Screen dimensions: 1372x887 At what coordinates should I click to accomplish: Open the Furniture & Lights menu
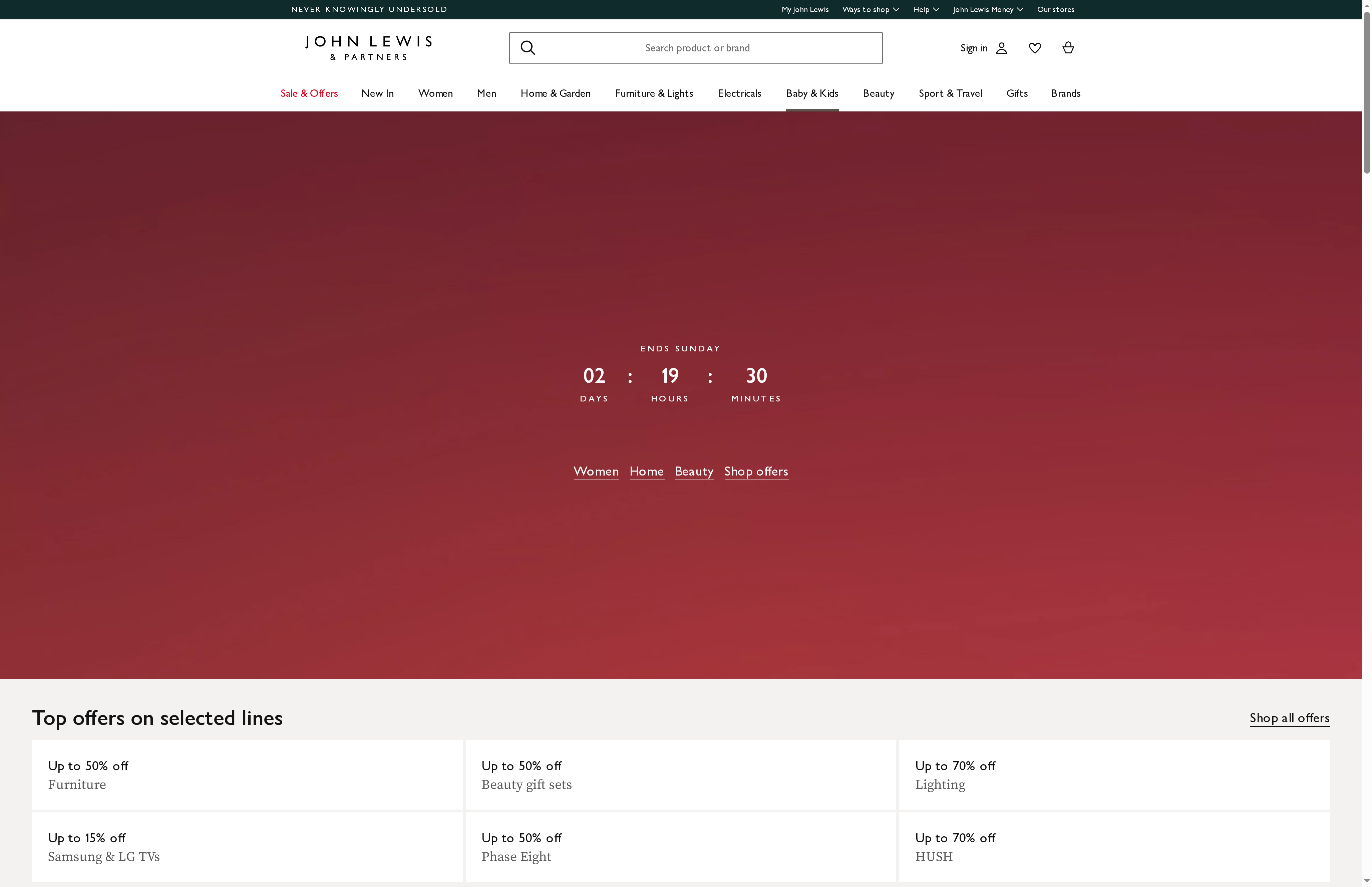coord(654,93)
